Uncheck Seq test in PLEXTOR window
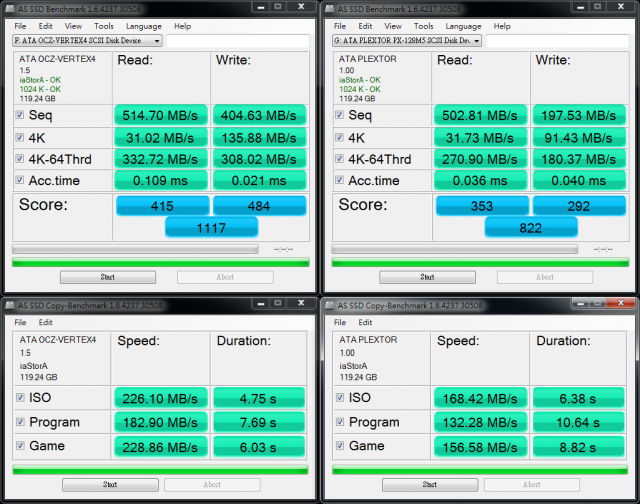The width and height of the screenshot is (640, 504). [x=339, y=115]
